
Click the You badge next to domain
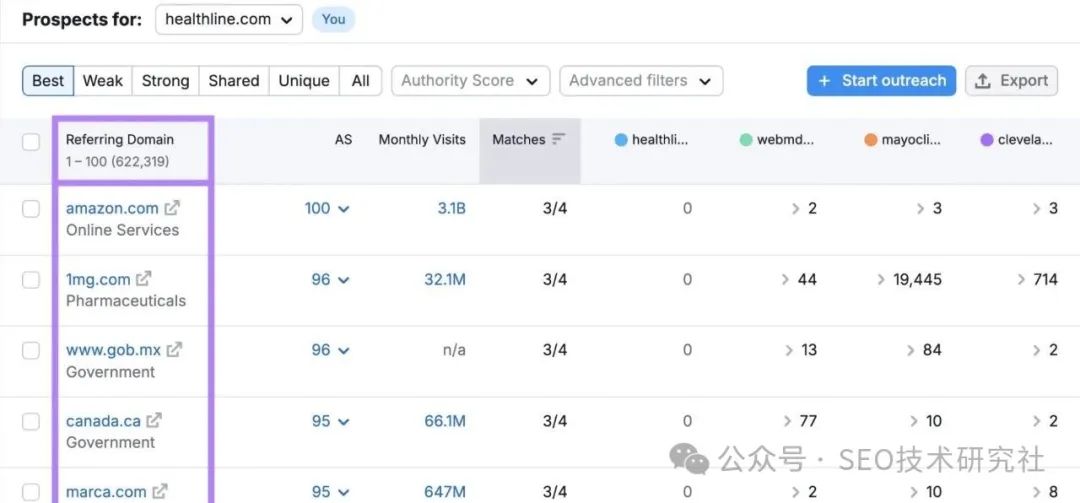[x=333, y=19]
